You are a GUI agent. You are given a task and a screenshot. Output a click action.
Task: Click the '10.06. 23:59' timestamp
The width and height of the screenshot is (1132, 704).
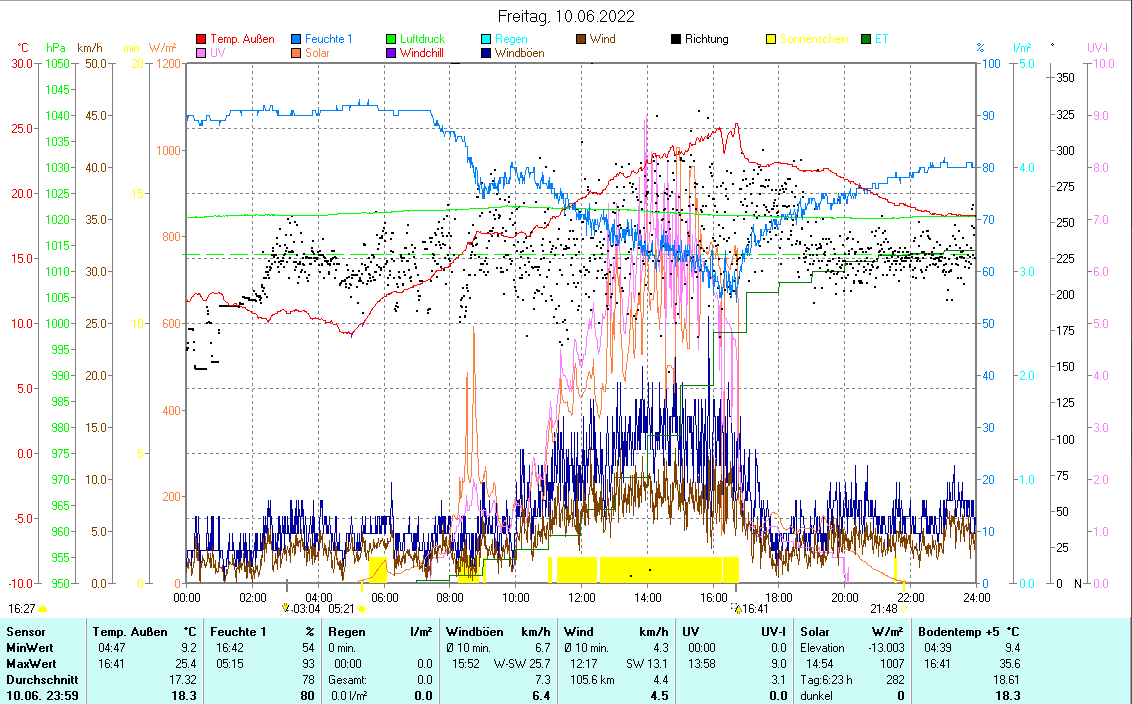click(x=43, y=695)
